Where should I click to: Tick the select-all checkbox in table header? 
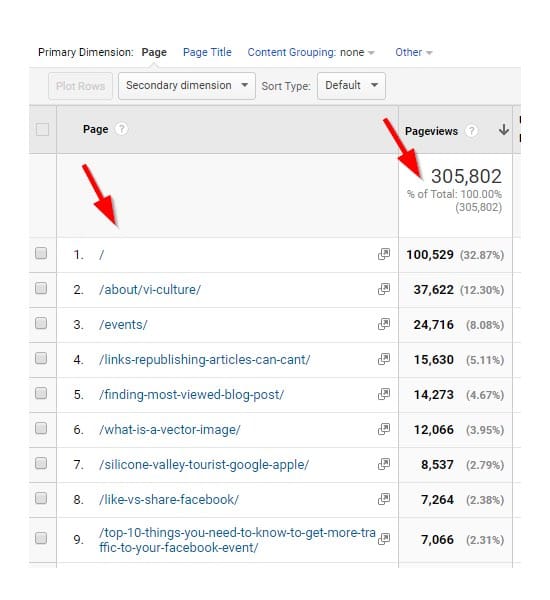[x=42, y=129]
